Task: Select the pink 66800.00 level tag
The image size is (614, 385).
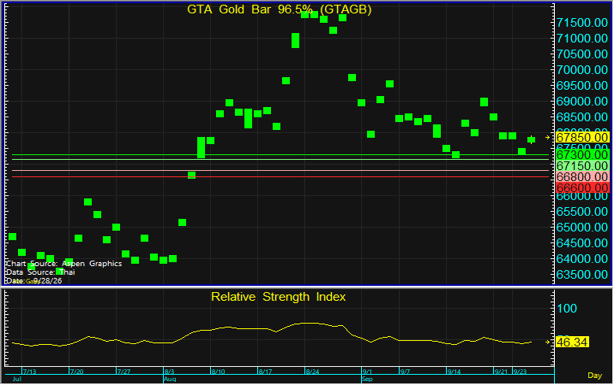Action: pyautogui.click(x=582, y=177)
